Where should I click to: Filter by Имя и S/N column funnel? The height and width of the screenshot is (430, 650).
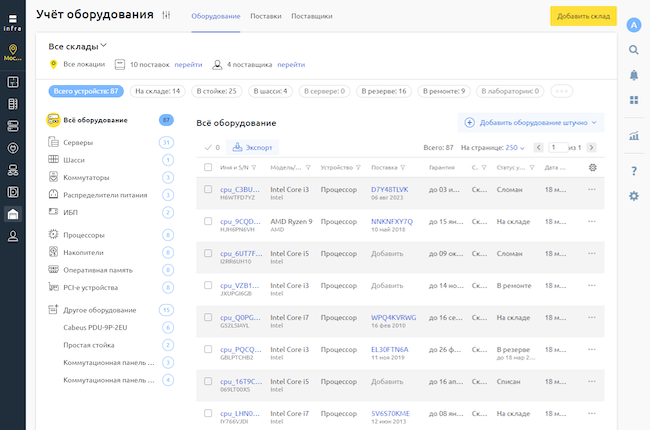(254, 168)
